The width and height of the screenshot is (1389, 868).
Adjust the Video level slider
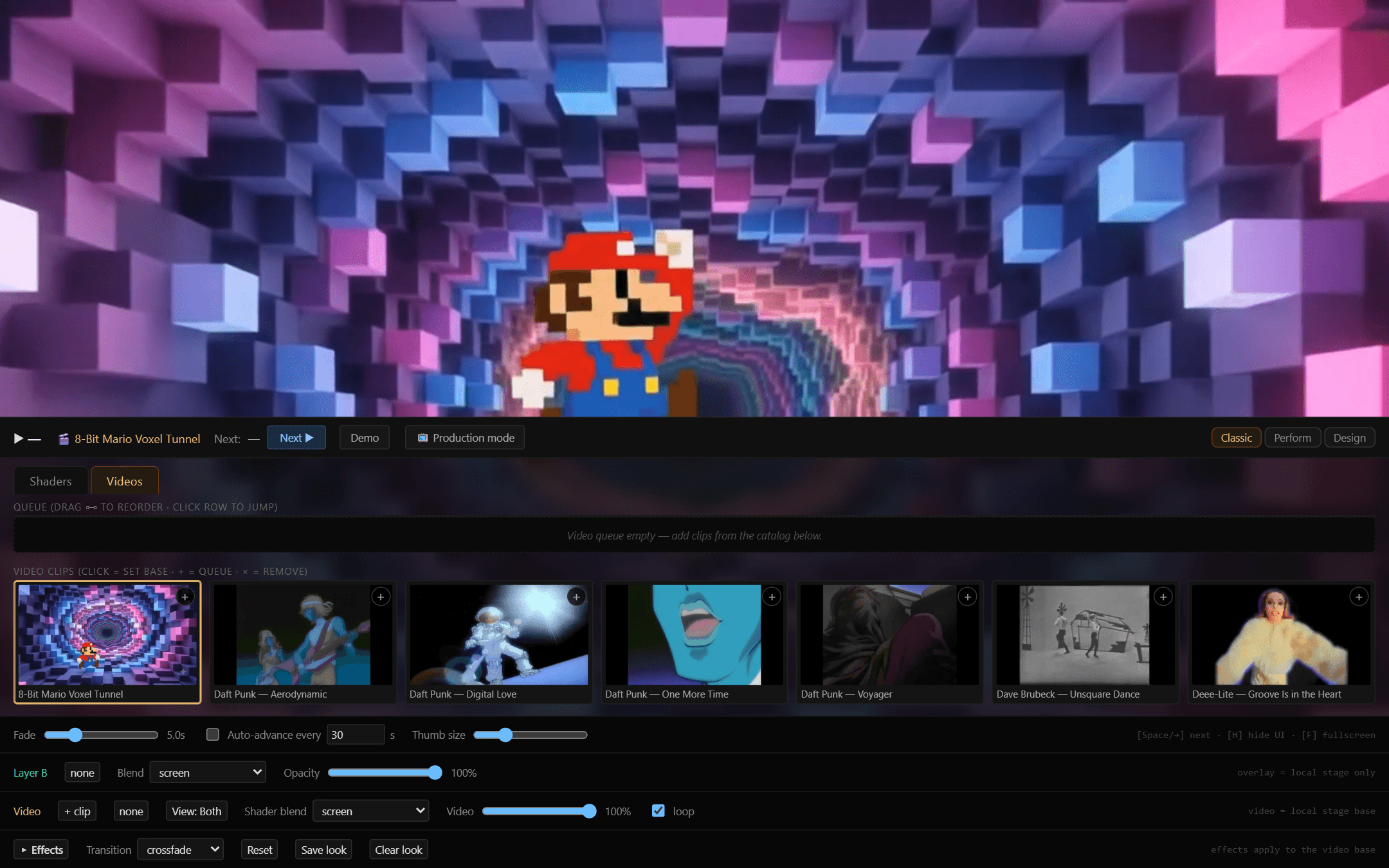pos(540,811)
